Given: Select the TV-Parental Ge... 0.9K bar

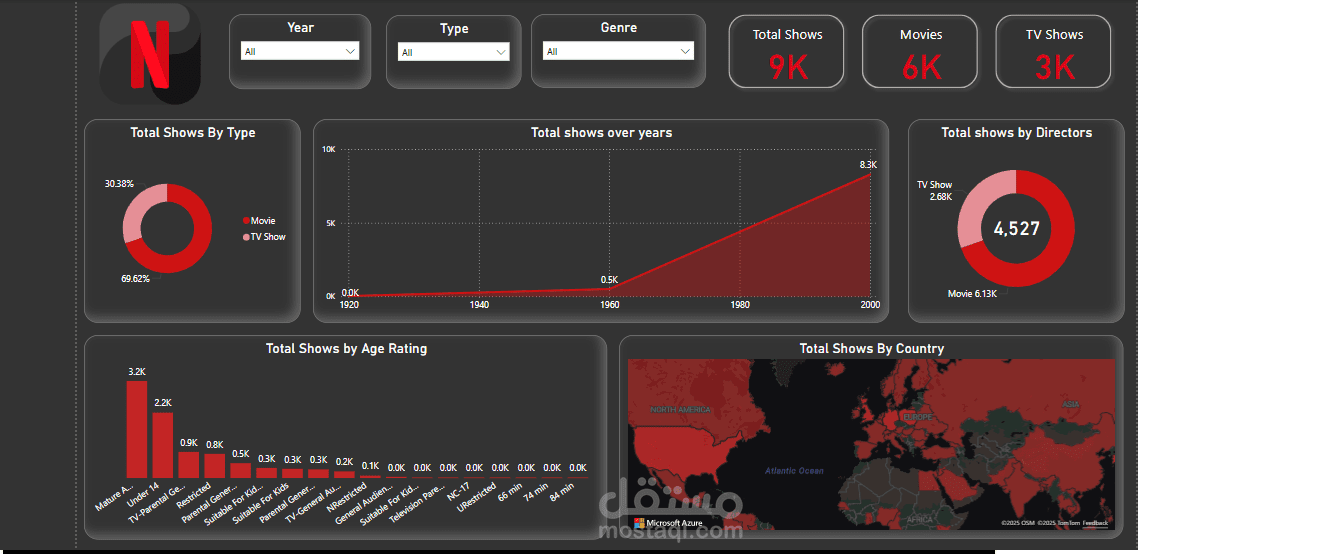Looking at the screenshot, I should click(188, 464).
